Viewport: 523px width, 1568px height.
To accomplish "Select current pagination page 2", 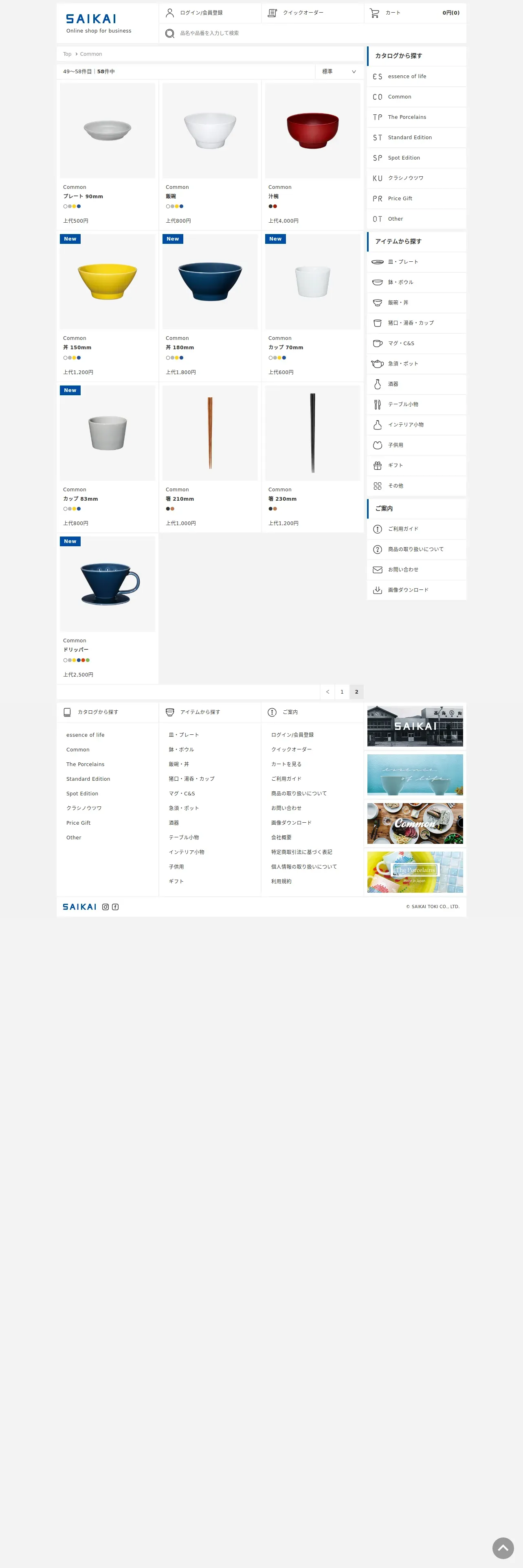I will (357, 692).
